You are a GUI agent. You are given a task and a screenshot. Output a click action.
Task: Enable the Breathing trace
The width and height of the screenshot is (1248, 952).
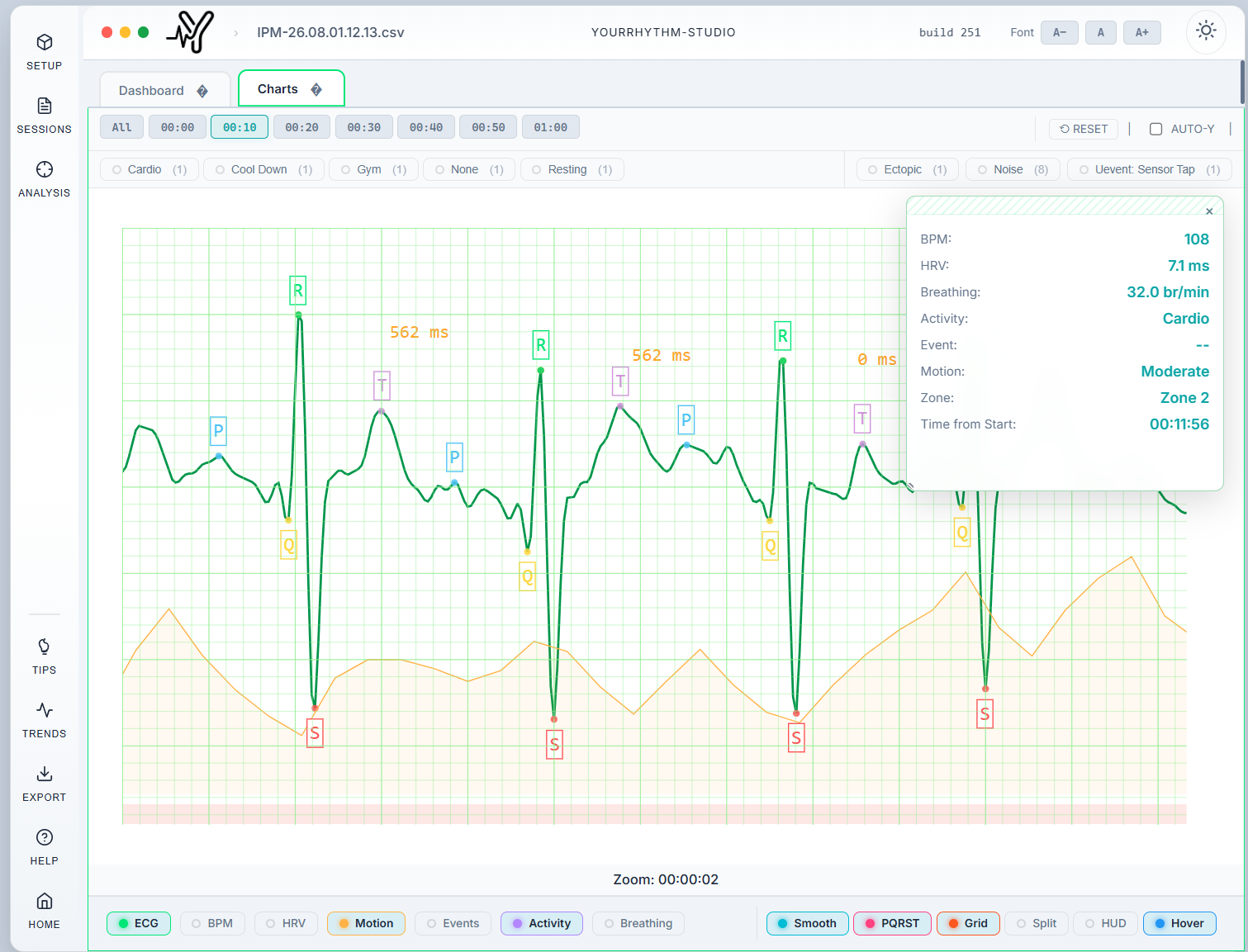(x=638, y=923)
